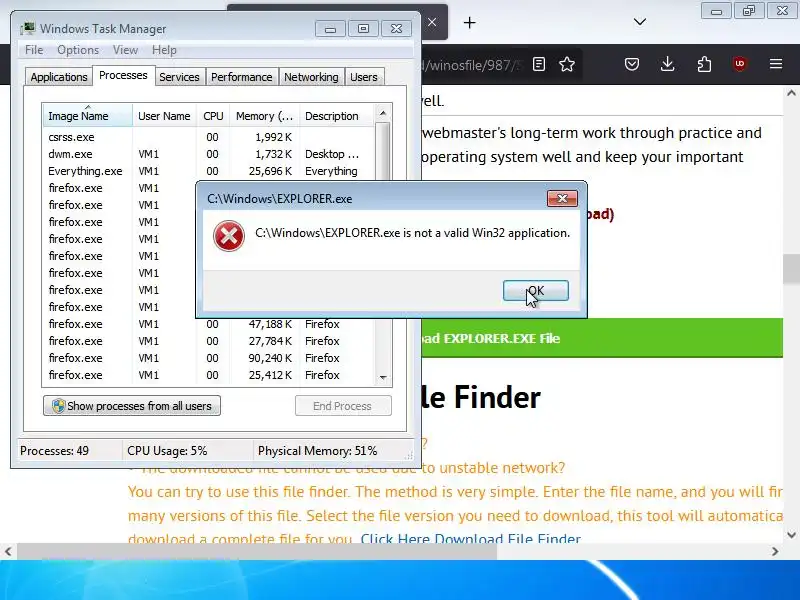Maximize the Task Manager window
The height and width of the screenshot is (600, 800).
pos(363,29)
